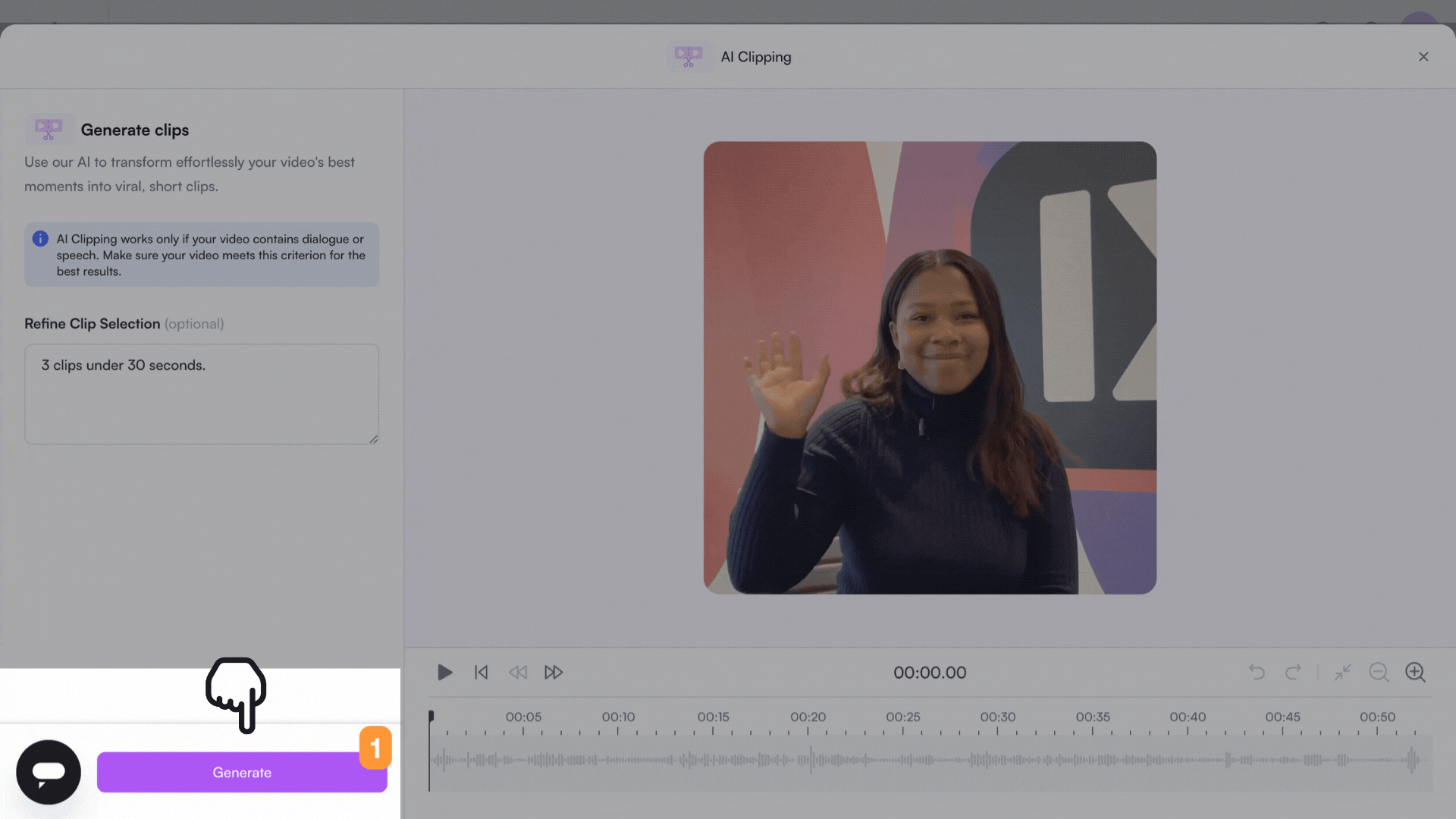Screen dimensions: 1456x819
Task: Click the Generate clips icon in sidebar
Action: point(49,130)
